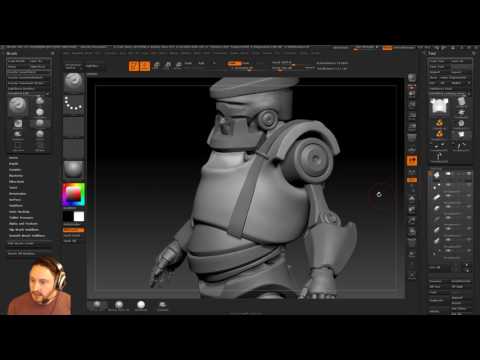The height and width of the screenshot is (360, 480).
Task: Click the orange highlighted button below the color swatches
Action: [74, 230]
